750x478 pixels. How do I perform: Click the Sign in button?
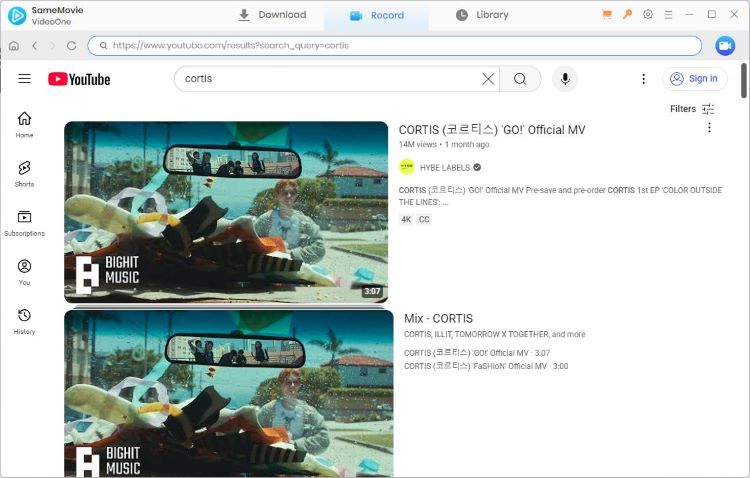[x=695, y=79]
